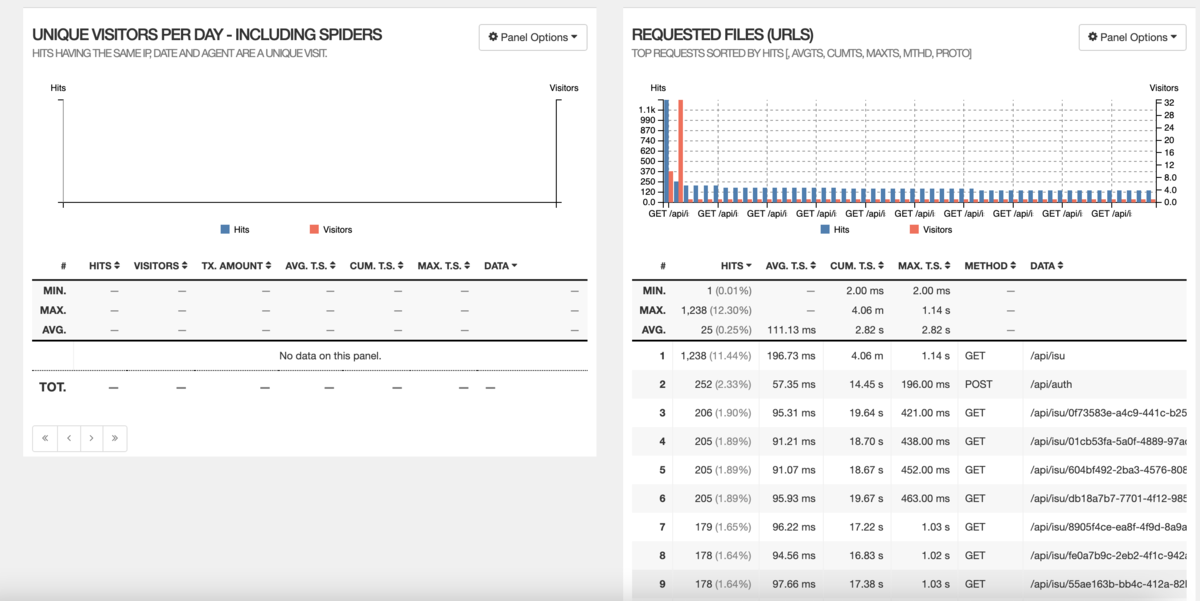Screen dimensions: 1200x601
Task: Select average time "111.13 ms" in AVG. row
Action: tap(790, 330)
